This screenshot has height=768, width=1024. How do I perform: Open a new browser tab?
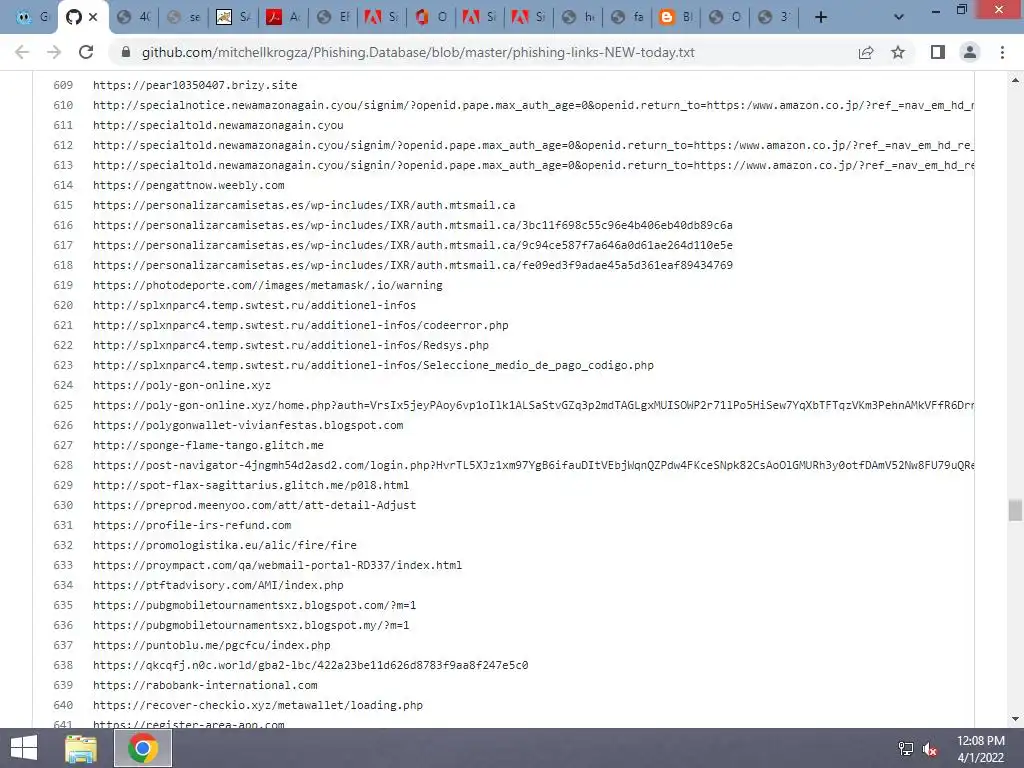(x=821, y=17)
